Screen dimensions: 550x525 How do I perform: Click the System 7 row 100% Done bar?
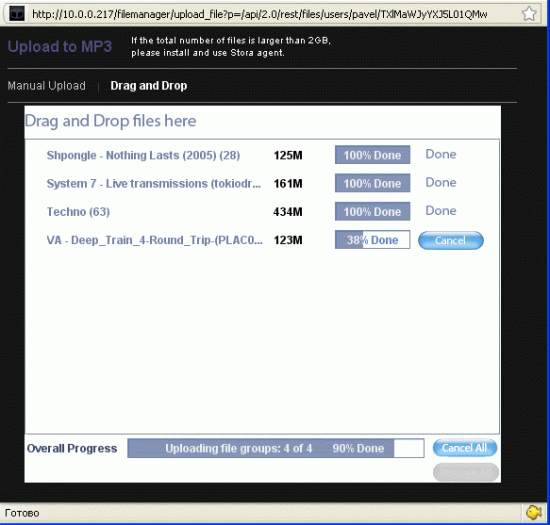tap(373, 183)
